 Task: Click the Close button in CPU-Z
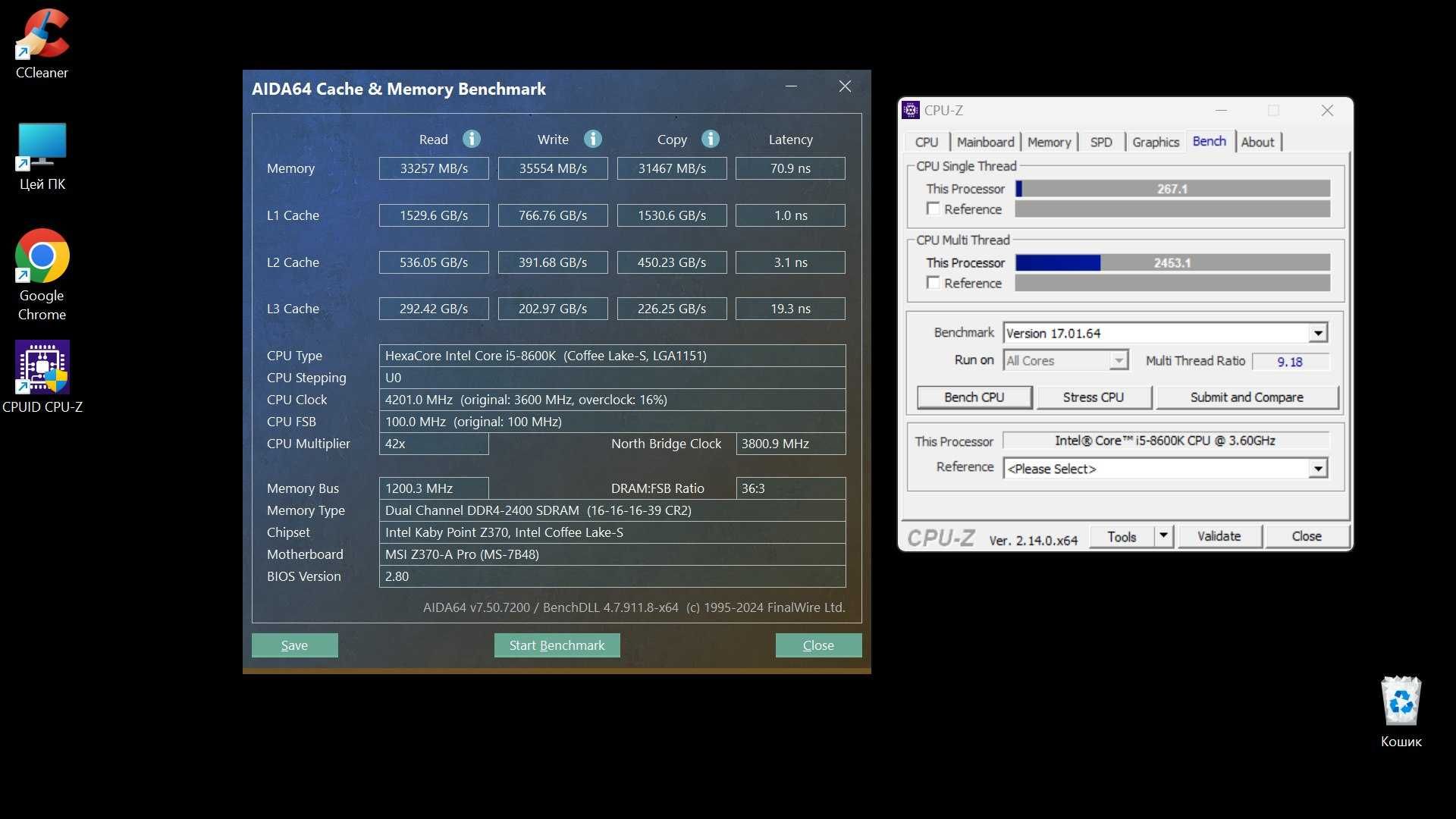[x=1307, y=536]
